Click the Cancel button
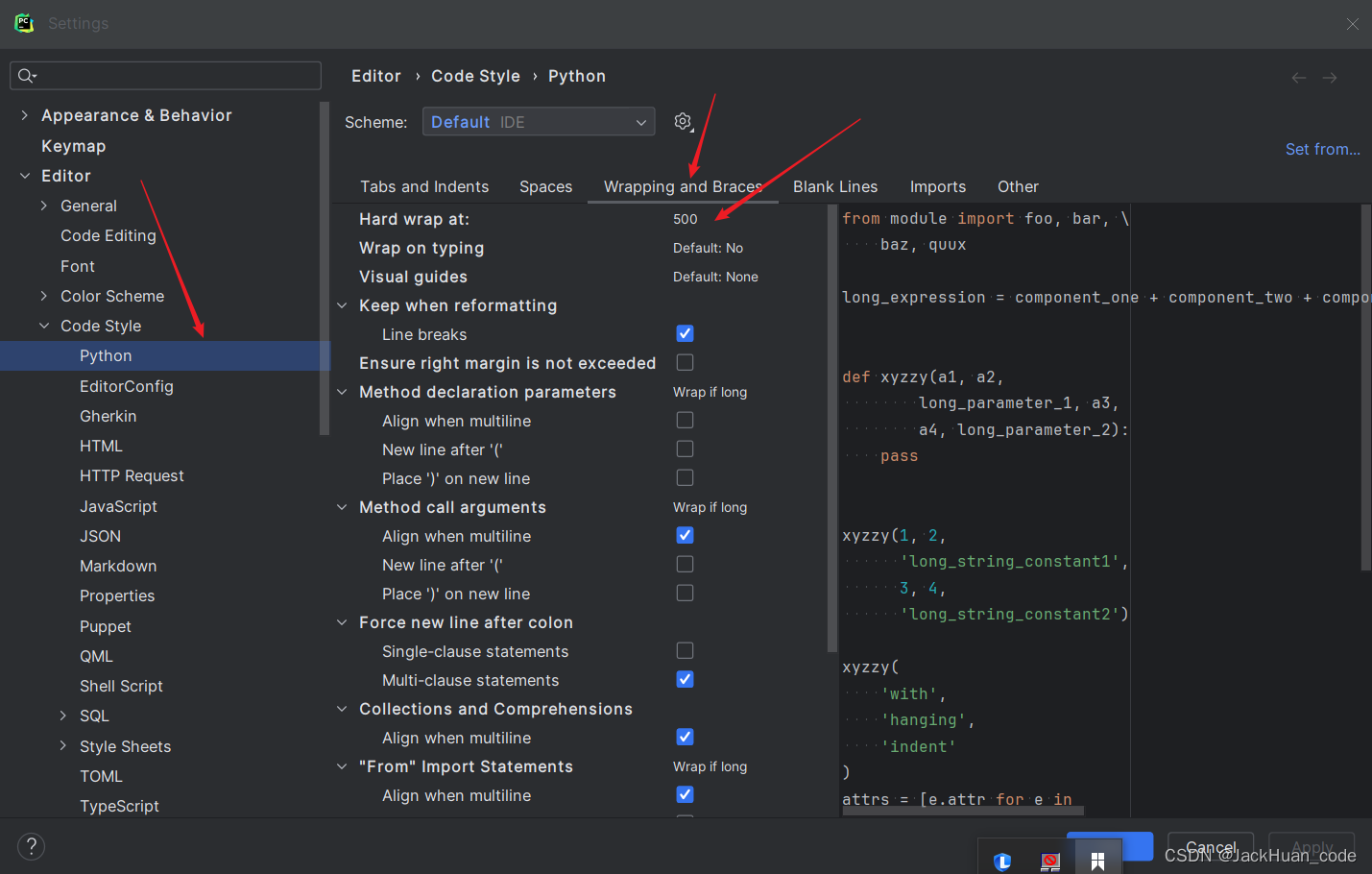Viewport: 1372px width, 874px height. tap(1210, 848)
